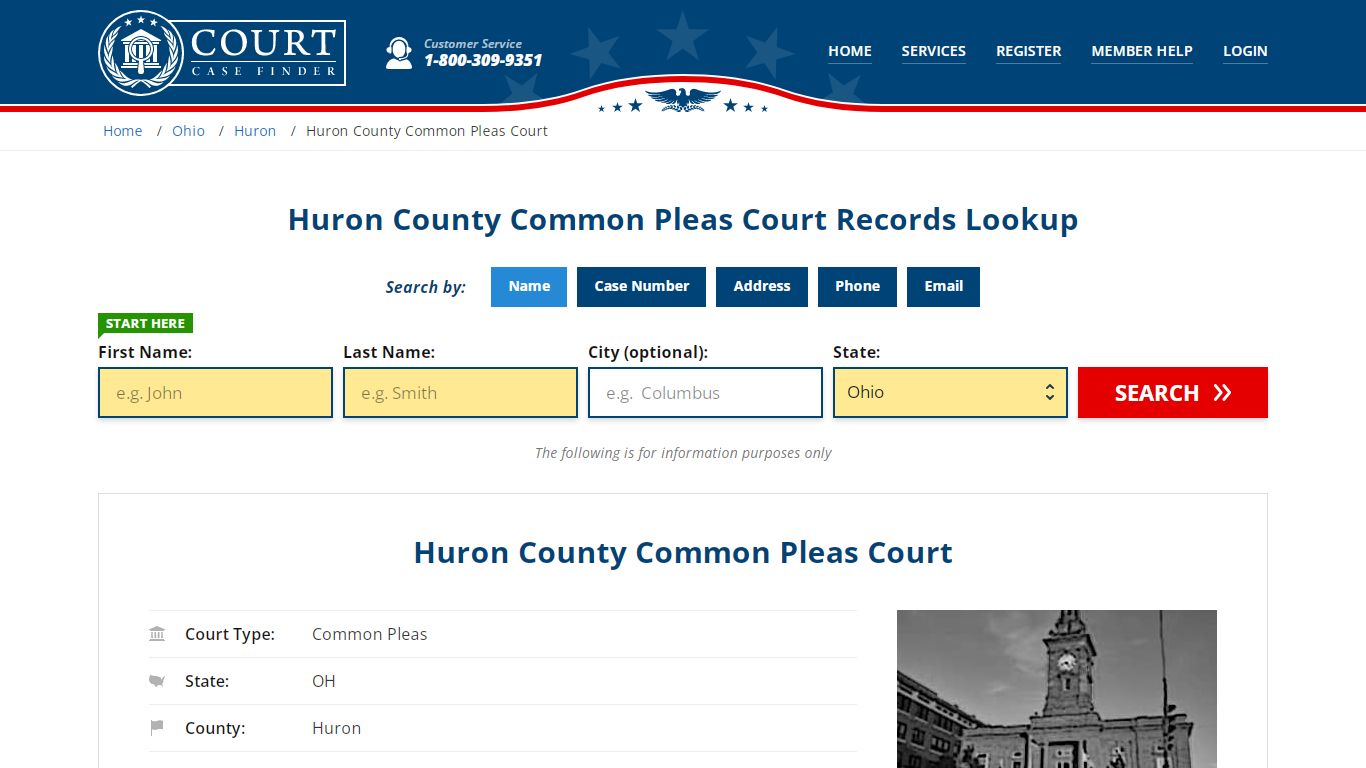Select the State map icon

[x=157, y=681]
